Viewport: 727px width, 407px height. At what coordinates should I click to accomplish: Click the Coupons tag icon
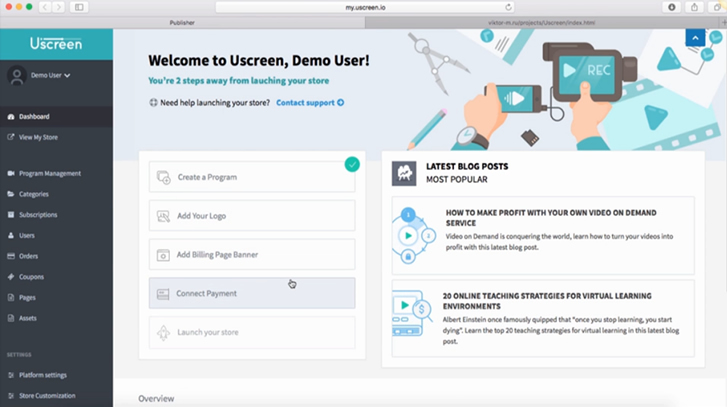click(x=11, y=277)
